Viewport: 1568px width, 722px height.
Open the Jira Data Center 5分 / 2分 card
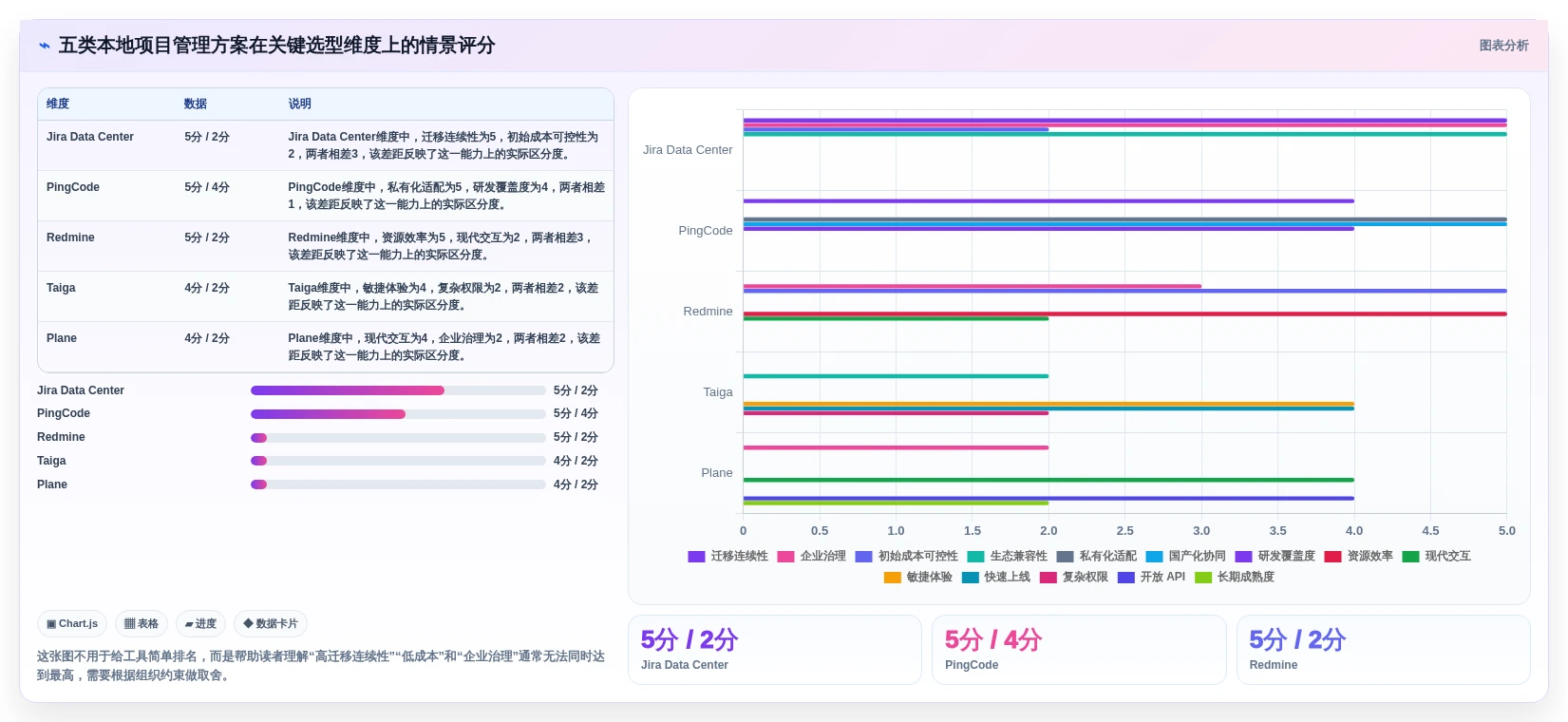[775, 650]
